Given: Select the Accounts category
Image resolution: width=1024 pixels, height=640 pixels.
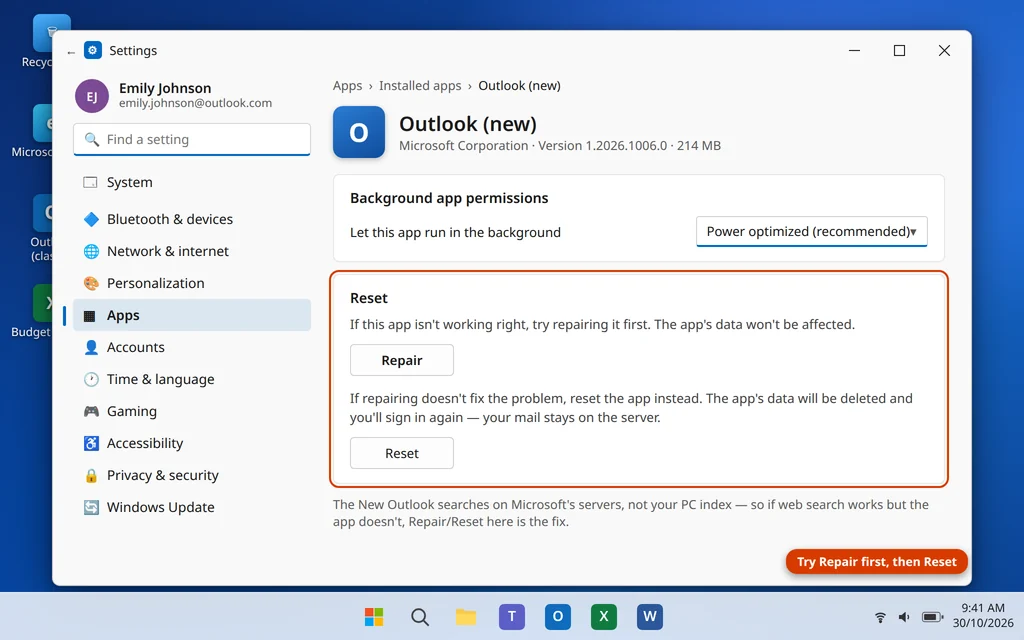Looking at the screenshot, I should coord(192,347).
